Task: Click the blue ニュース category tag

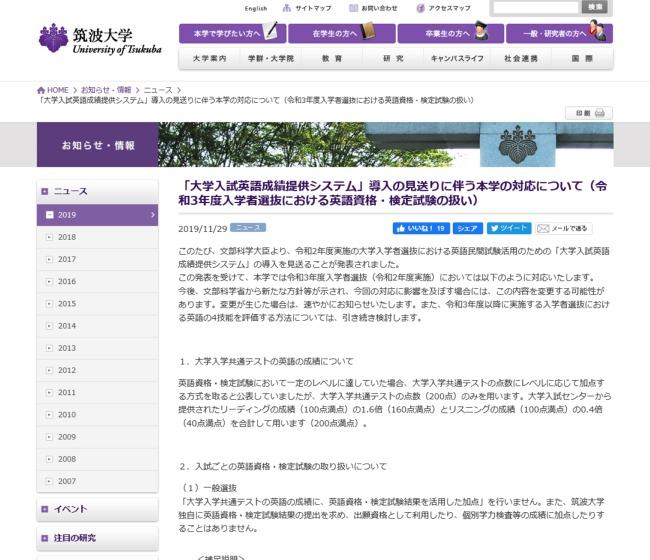Action: [x=248, y=228]
